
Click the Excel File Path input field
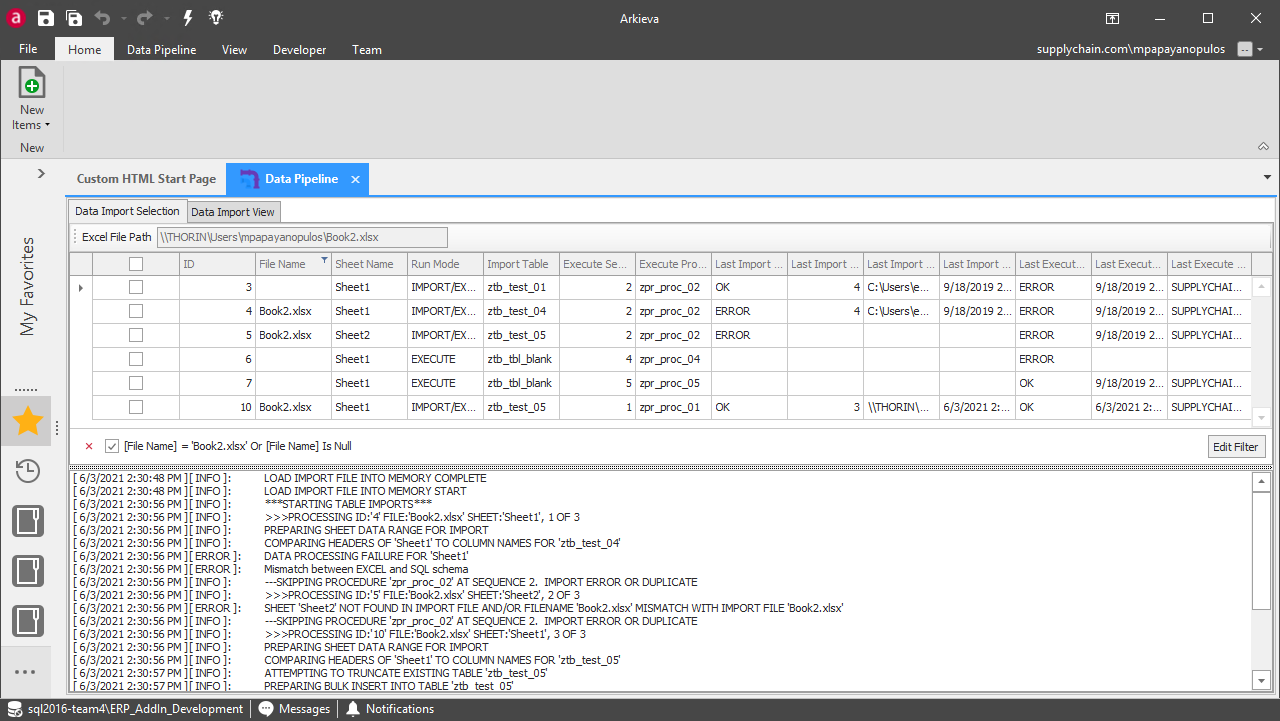(302, 237)
